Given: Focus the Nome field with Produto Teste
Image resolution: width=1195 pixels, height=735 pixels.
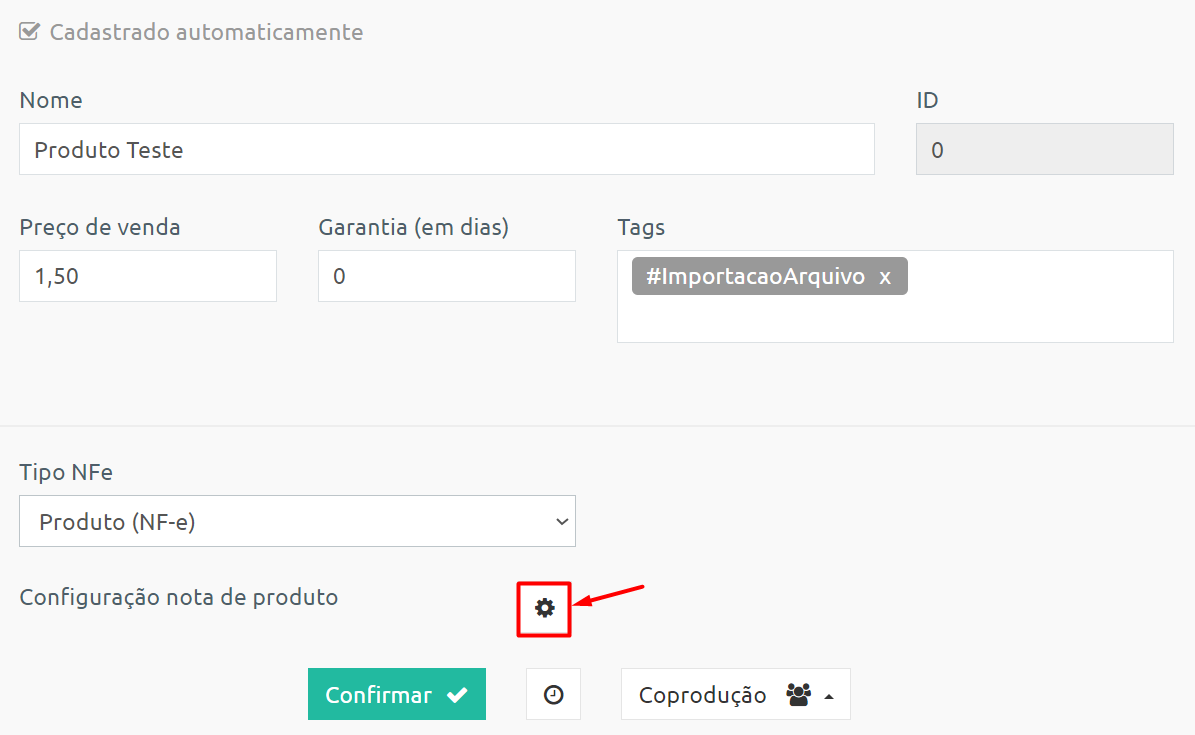Looking at the screenshot, I should point(447,149).
